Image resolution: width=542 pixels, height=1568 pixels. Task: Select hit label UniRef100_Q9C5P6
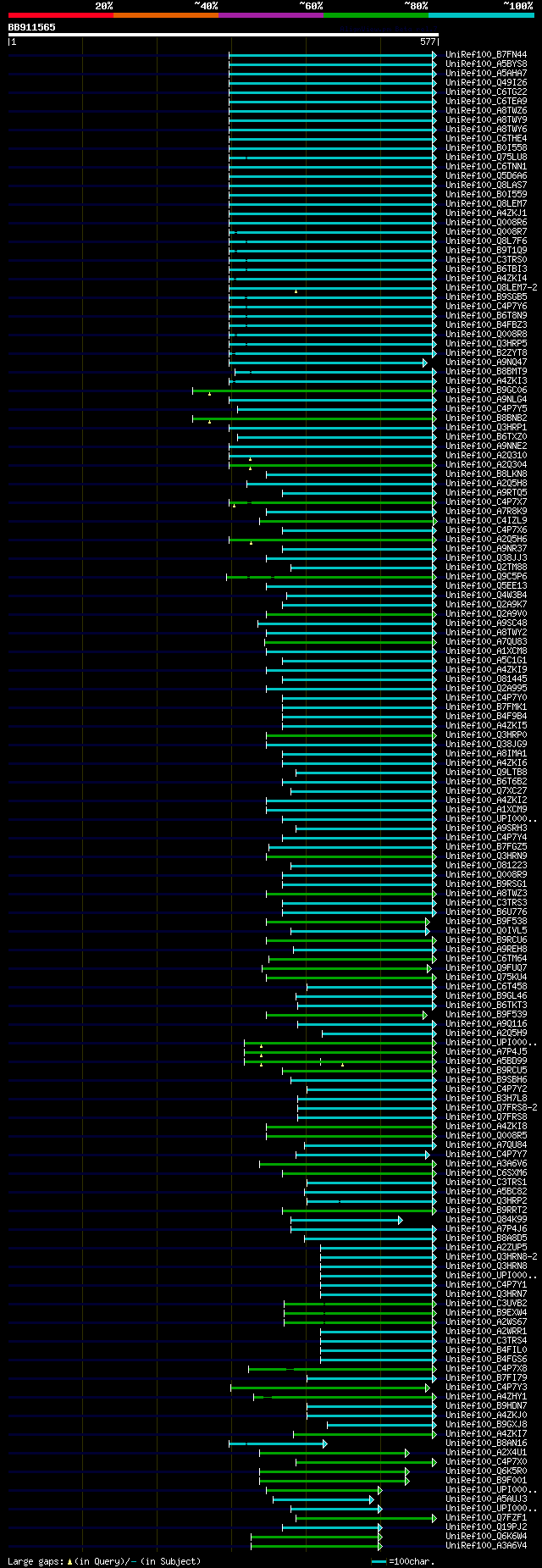click(x=486, y=577)
